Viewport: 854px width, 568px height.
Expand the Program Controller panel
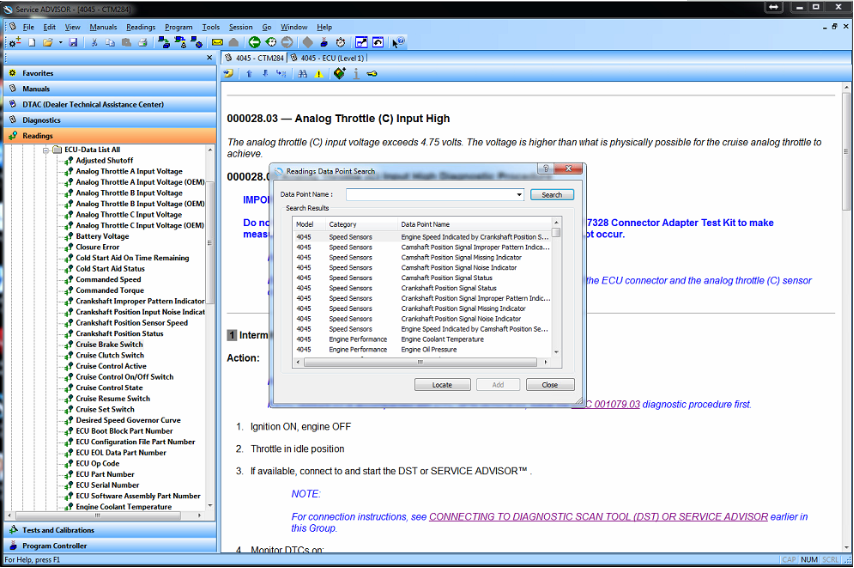click(x=110, y=546)
